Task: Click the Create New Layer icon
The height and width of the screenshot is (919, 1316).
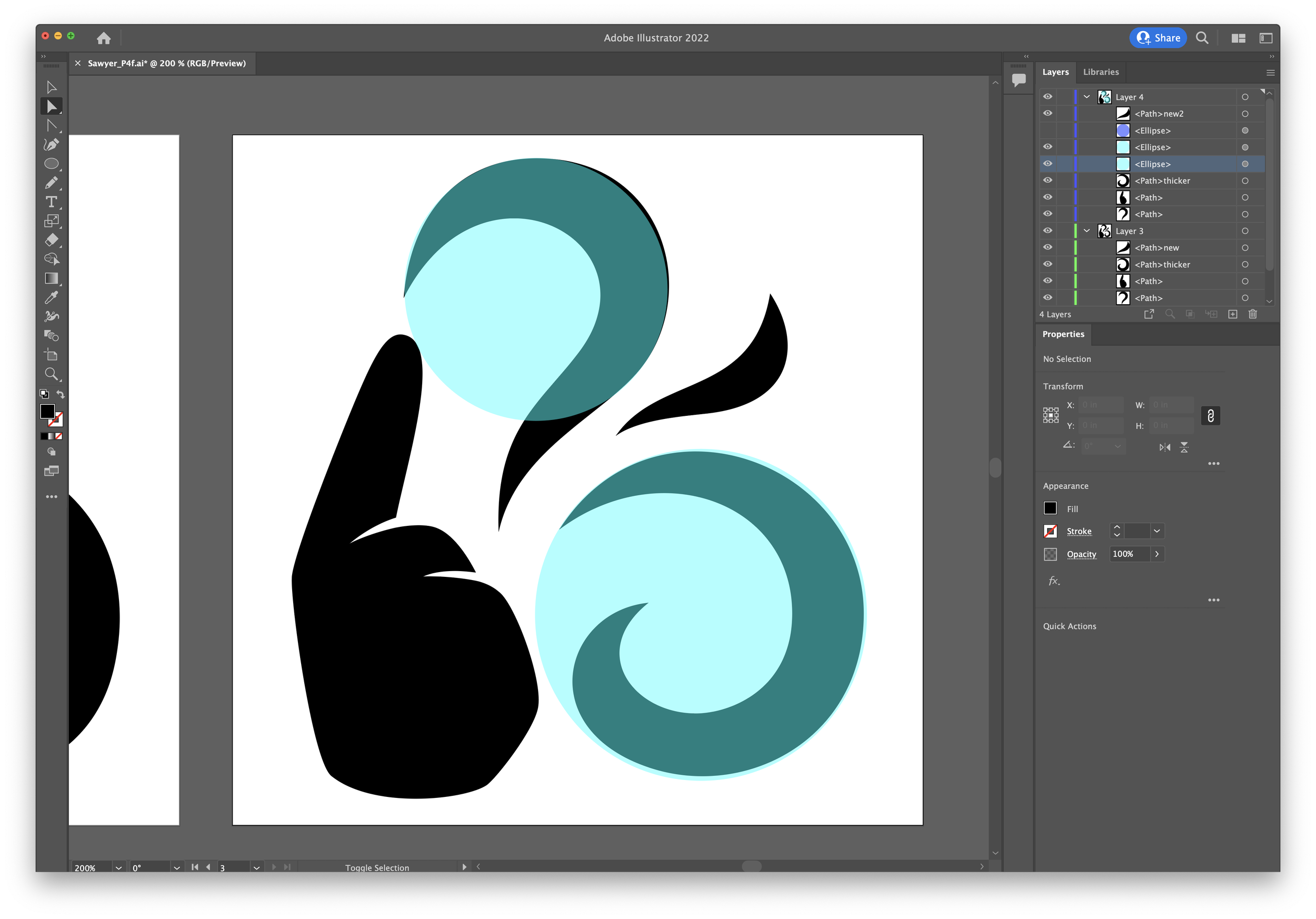Action: pyautogui.click(x=1232, y=314)
